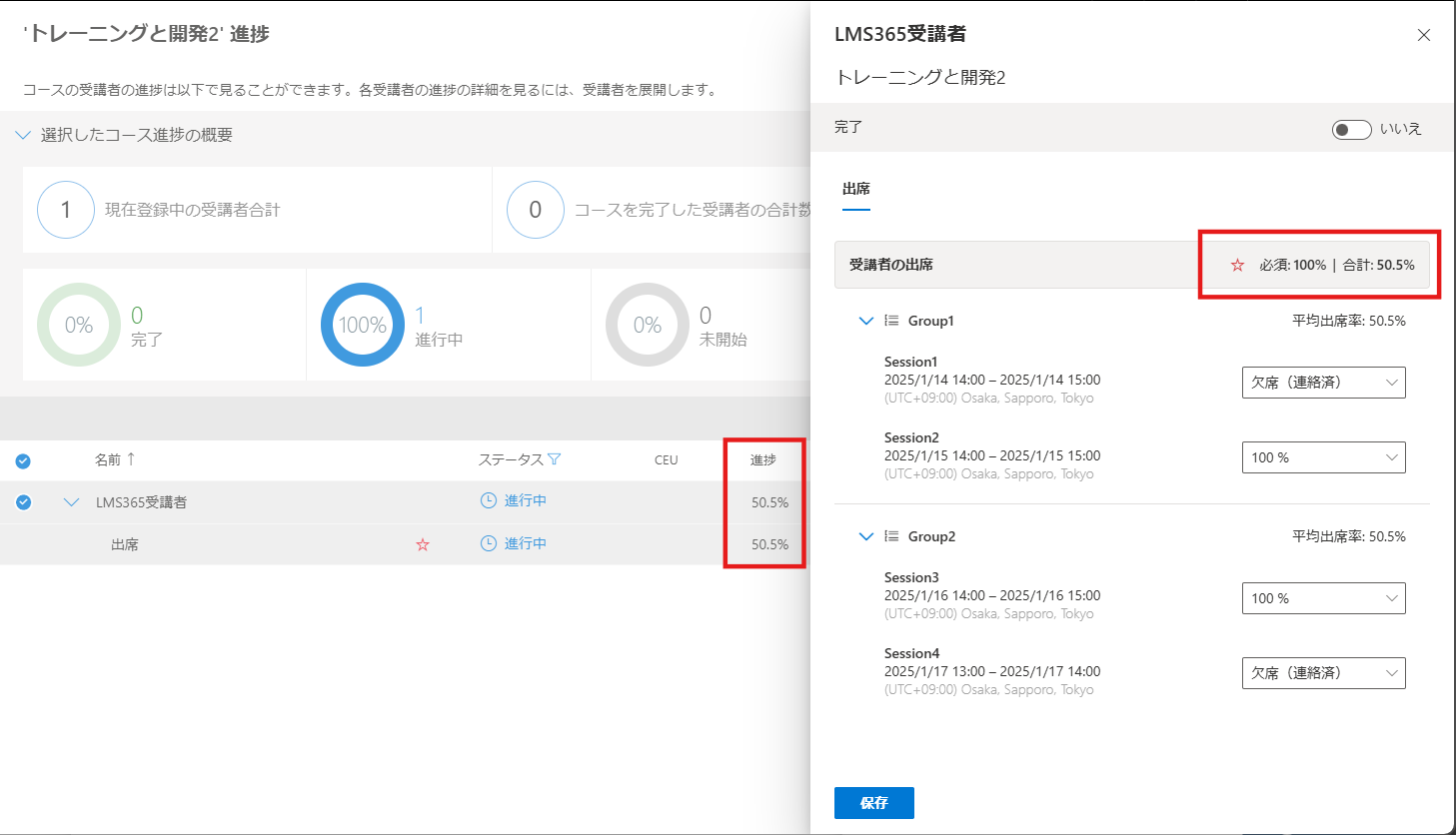Screen dimensions: 1456x835
Task: Click the Session4 title text
Action: coord(912,653)
